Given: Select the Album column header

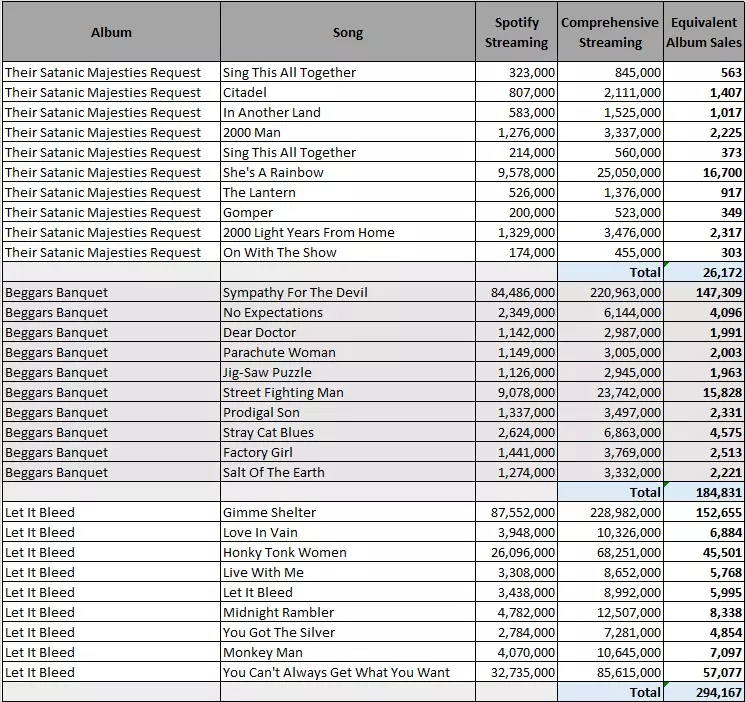Looking at the screenshot, I should (x=111, y=32).
